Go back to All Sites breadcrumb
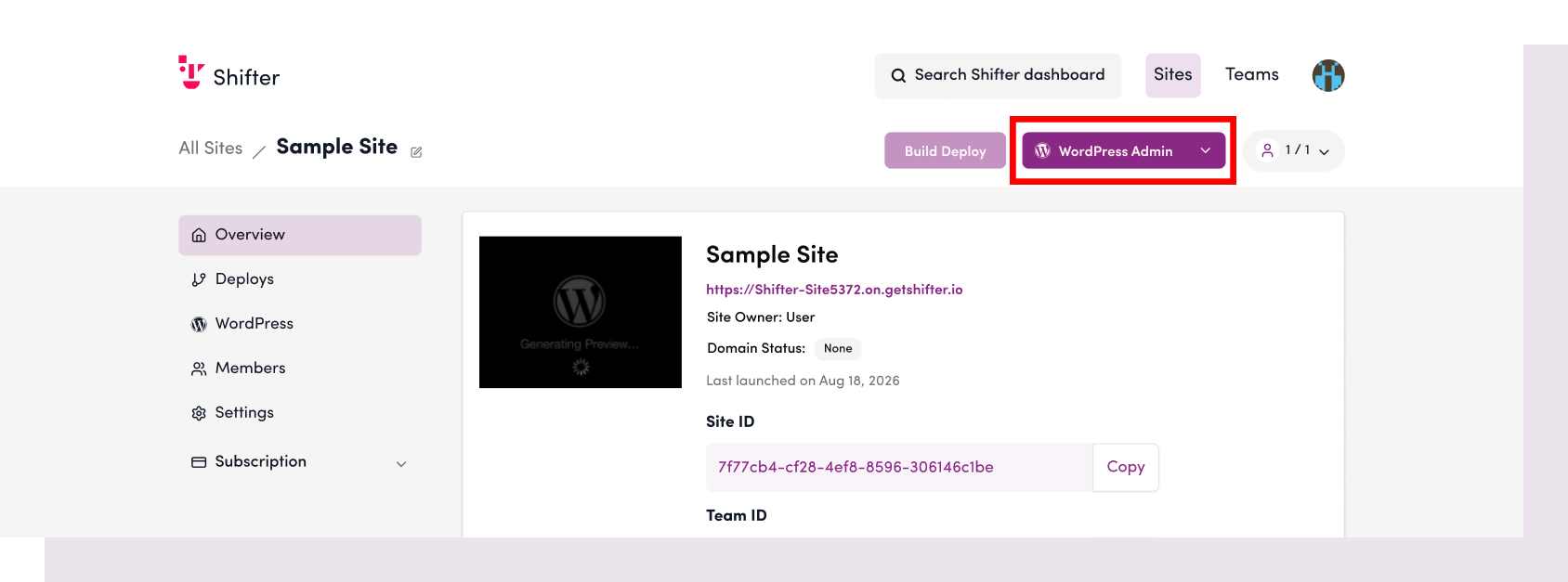The width and height of the screenshot is (1568, 582). (x=211, y=149)
